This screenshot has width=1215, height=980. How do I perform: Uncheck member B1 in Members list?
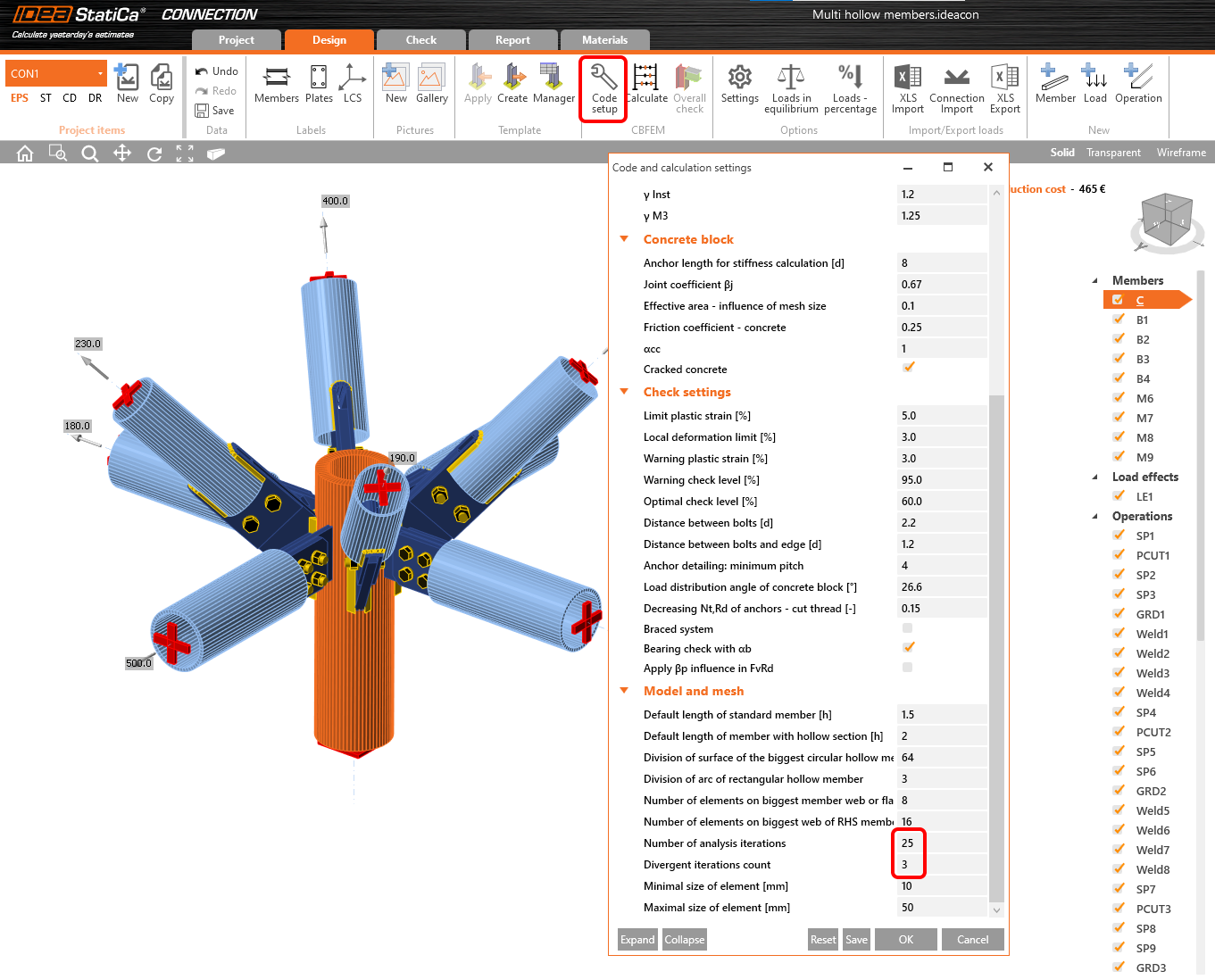[x=1119, y=320]
